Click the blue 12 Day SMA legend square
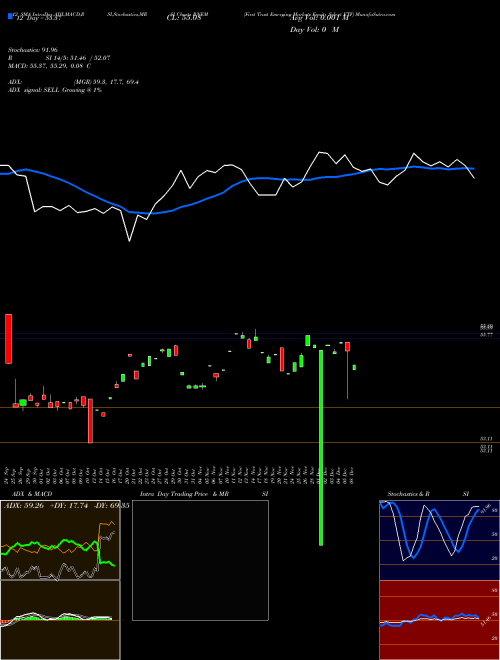Viewport: 500px width, 660px height. tap(10, 16)
